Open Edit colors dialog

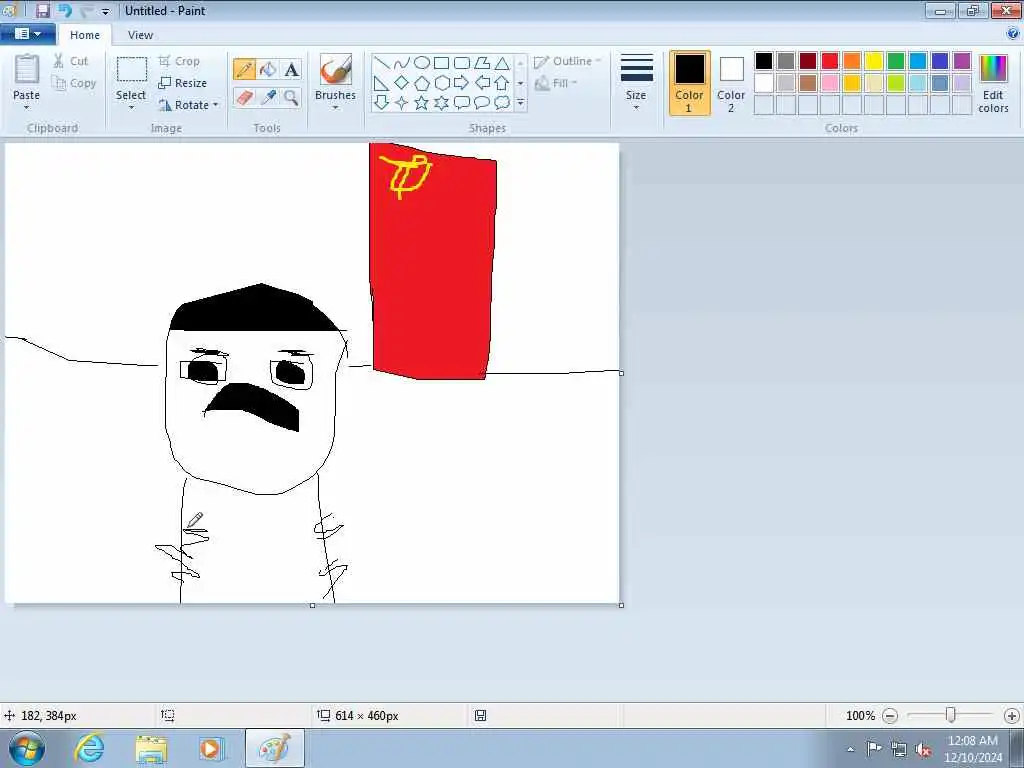(x=993, y=83)
